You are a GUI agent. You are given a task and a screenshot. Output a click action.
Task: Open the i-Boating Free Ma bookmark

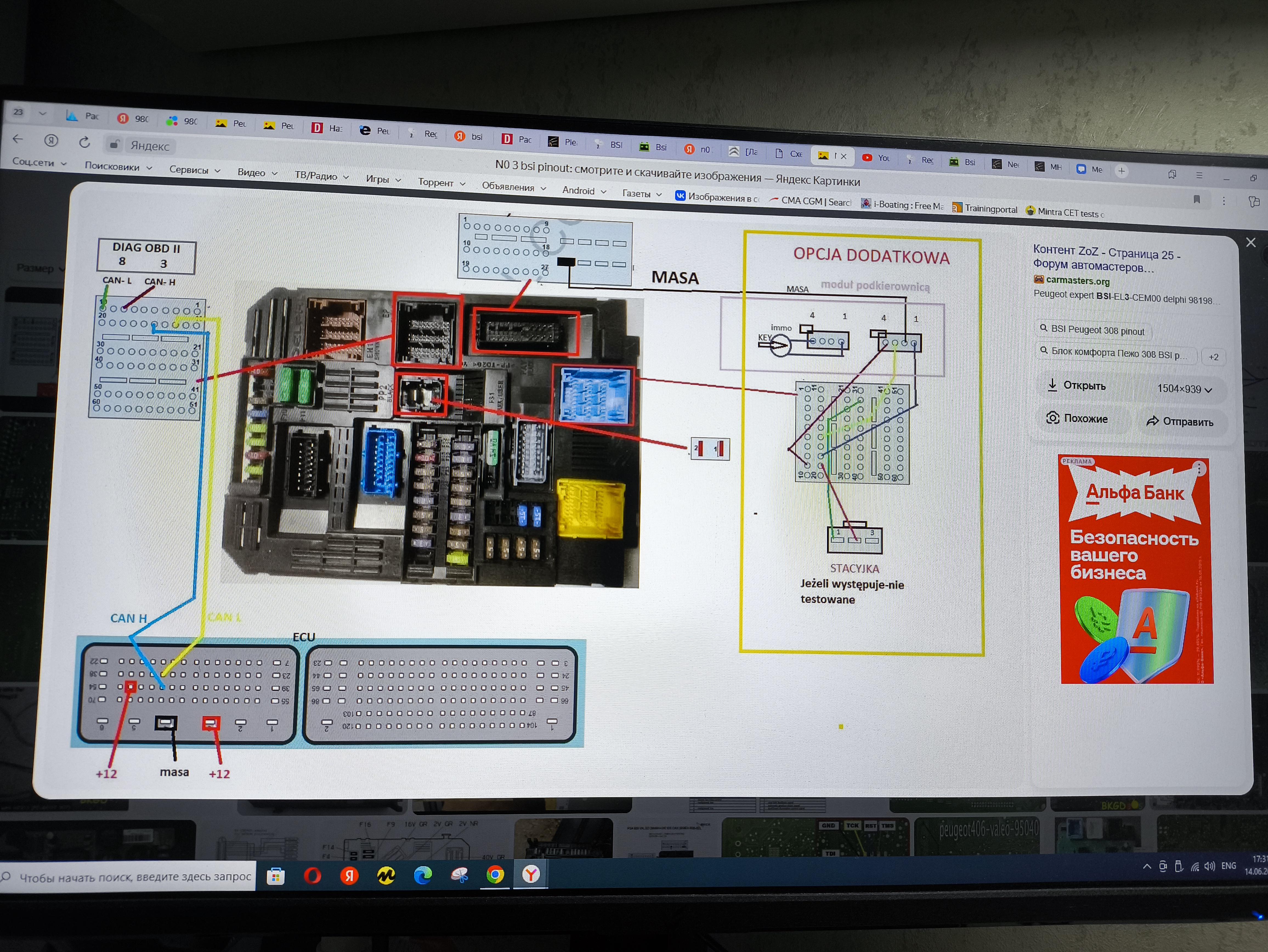coord(902,205)
